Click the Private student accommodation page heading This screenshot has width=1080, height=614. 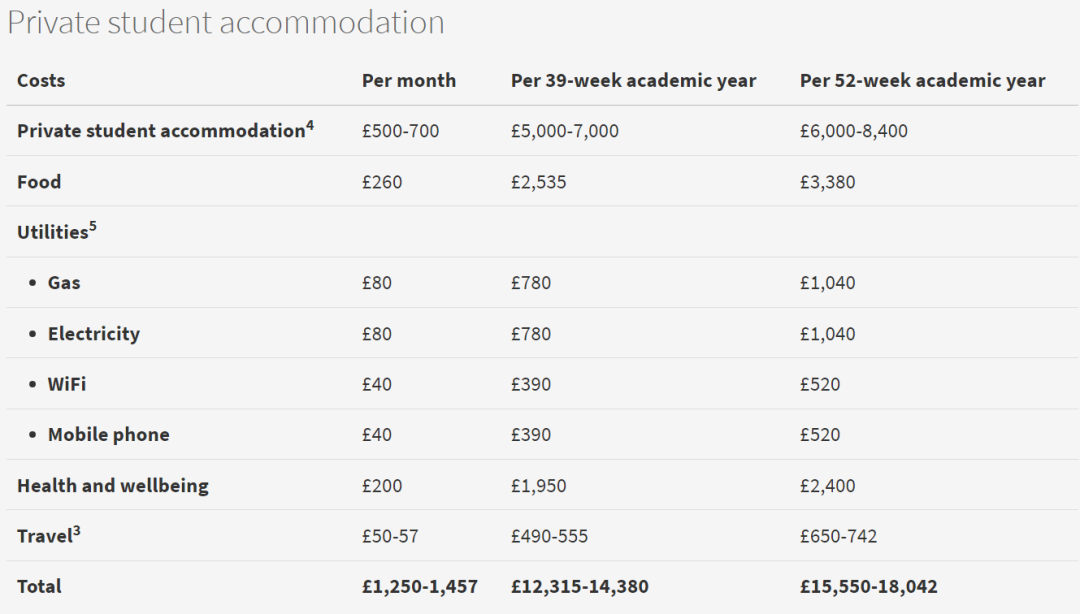(x=226, y=23)
